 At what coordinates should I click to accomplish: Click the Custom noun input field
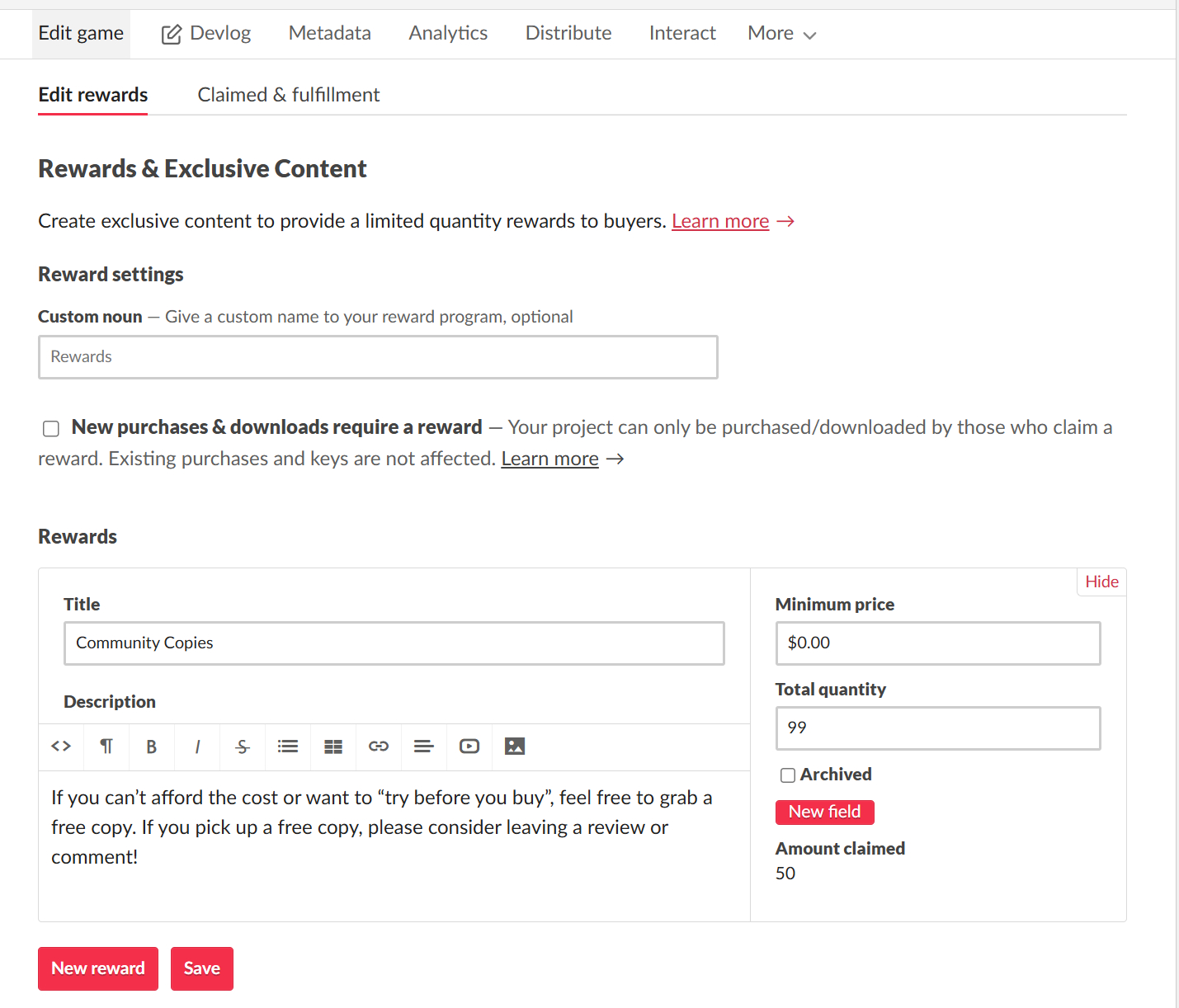click(x=378, y=357)
